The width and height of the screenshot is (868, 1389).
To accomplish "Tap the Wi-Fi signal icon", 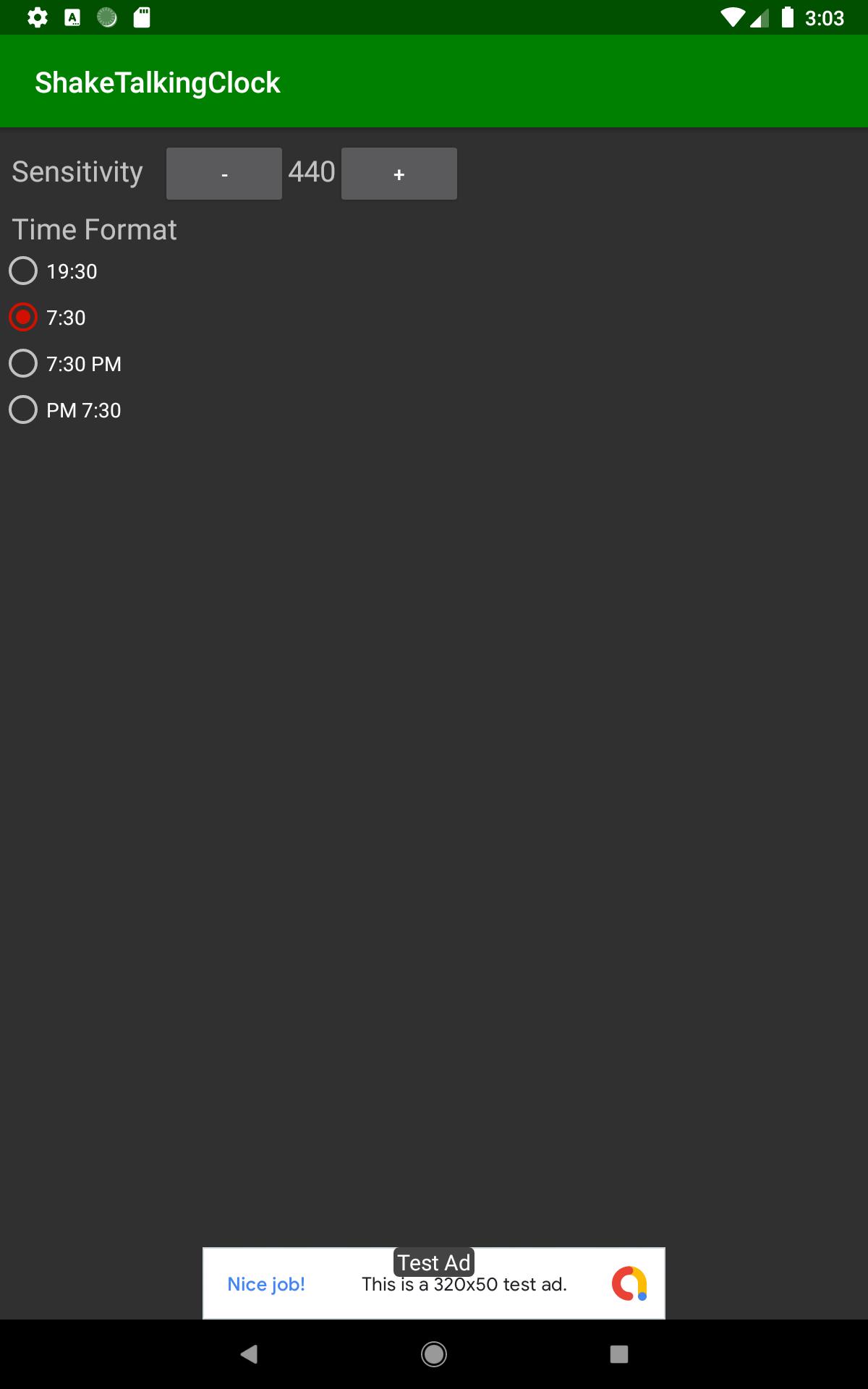I will [x=733, y=17].
